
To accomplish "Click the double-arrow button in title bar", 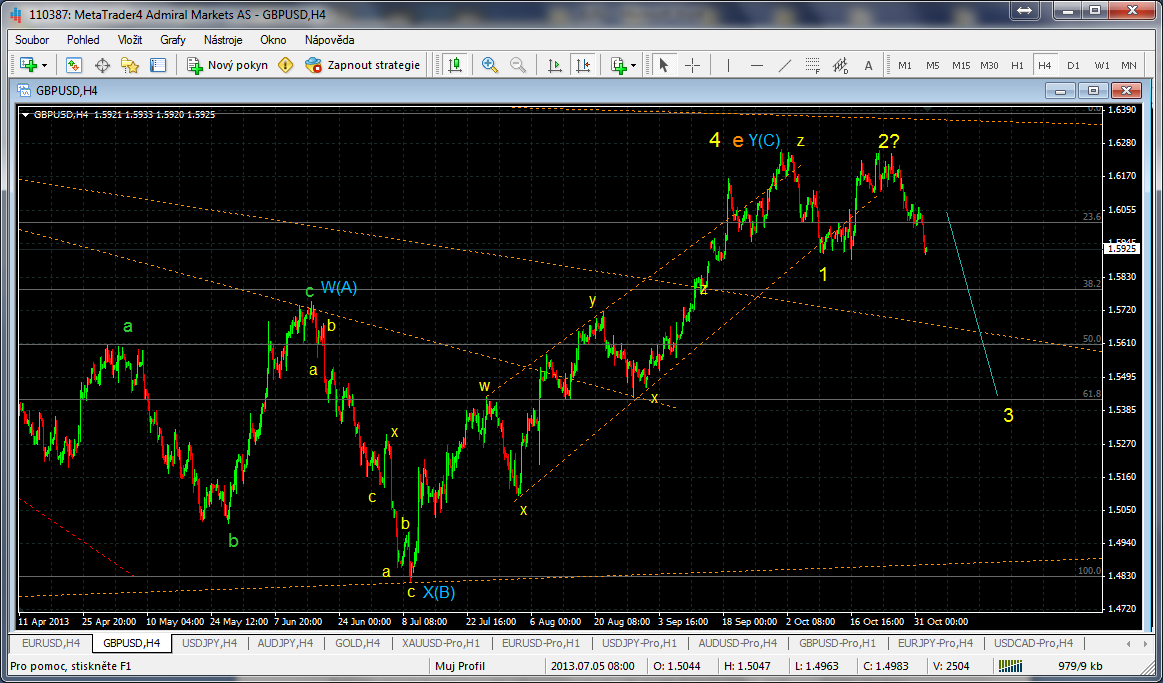I will (1024, 10).
